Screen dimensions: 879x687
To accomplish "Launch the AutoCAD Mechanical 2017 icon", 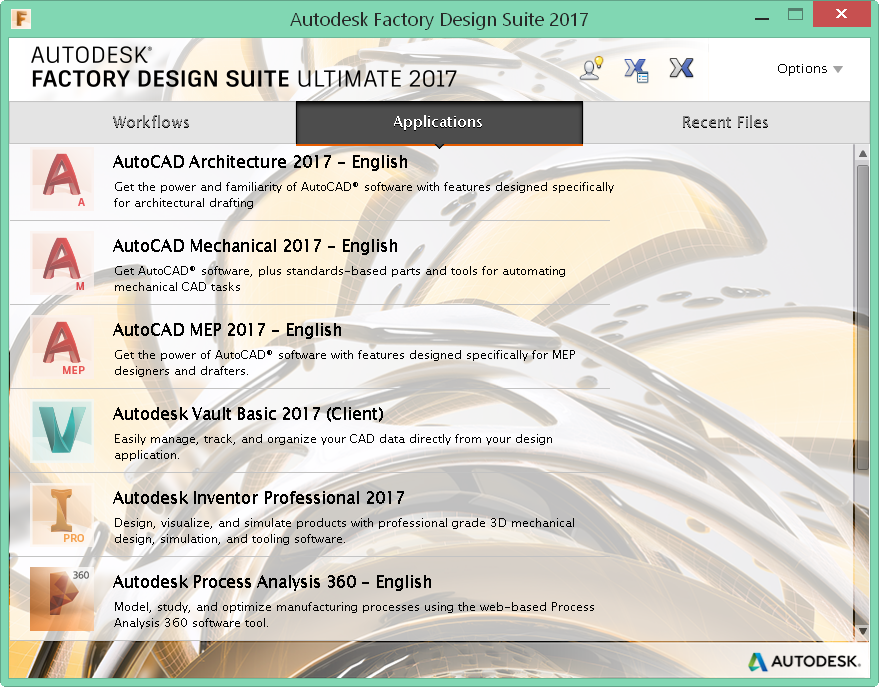I will coord(62,263).
